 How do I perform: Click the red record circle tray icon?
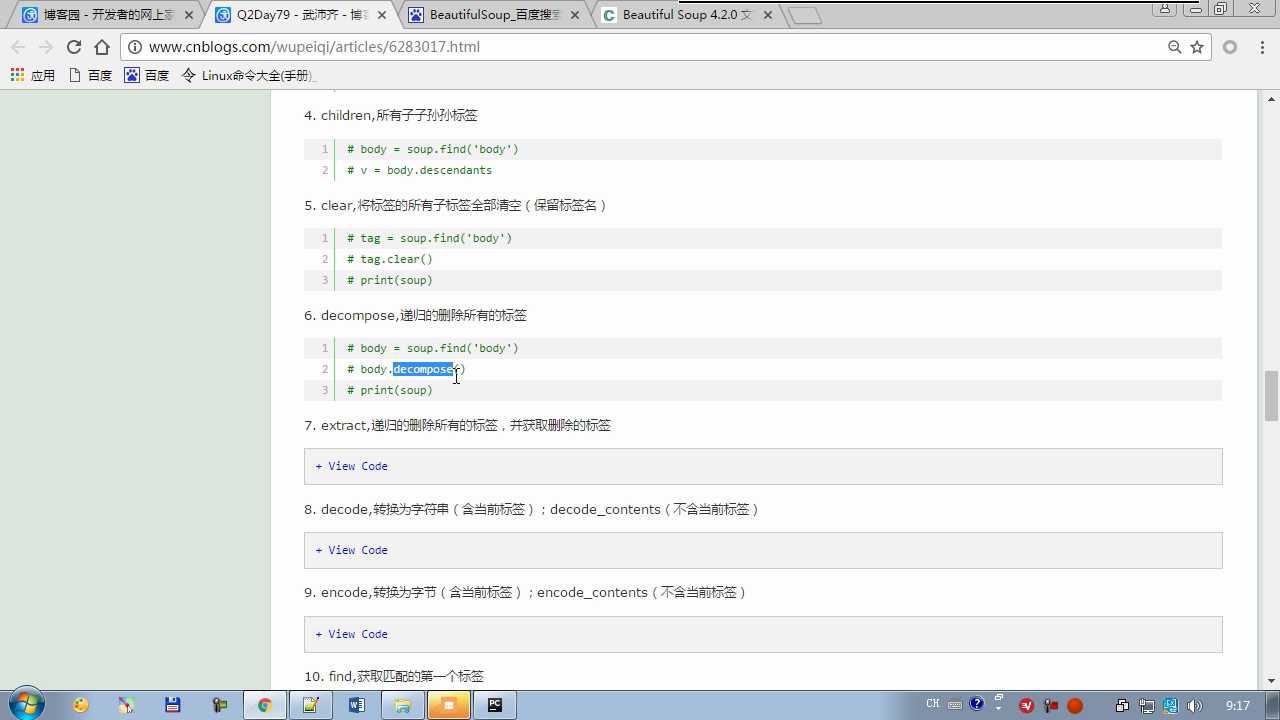[1075, 705]
